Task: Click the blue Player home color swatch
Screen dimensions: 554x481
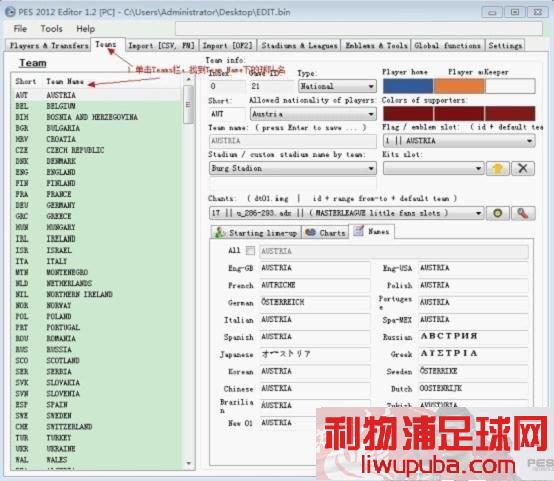Action: pyautogui.click(x=408, y=86)
